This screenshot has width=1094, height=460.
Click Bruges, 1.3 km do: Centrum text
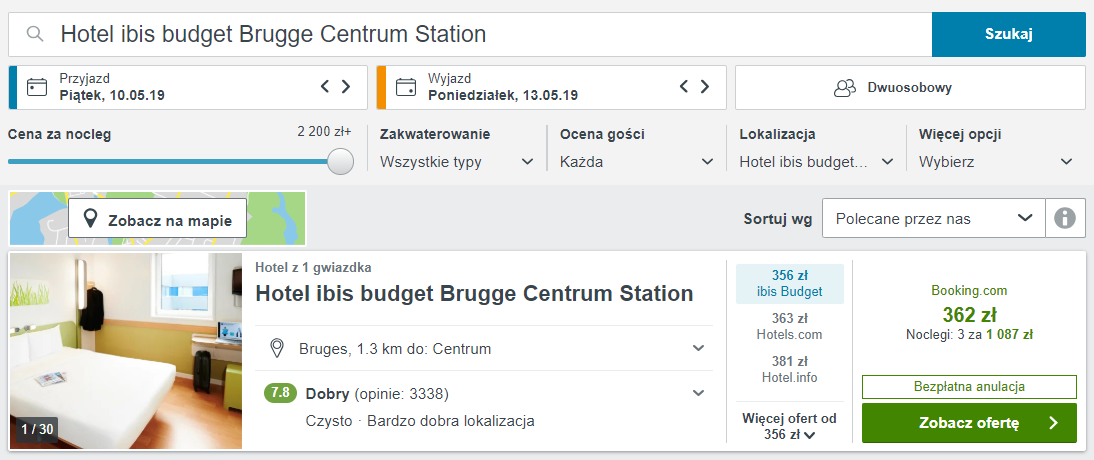coord(395,348)
